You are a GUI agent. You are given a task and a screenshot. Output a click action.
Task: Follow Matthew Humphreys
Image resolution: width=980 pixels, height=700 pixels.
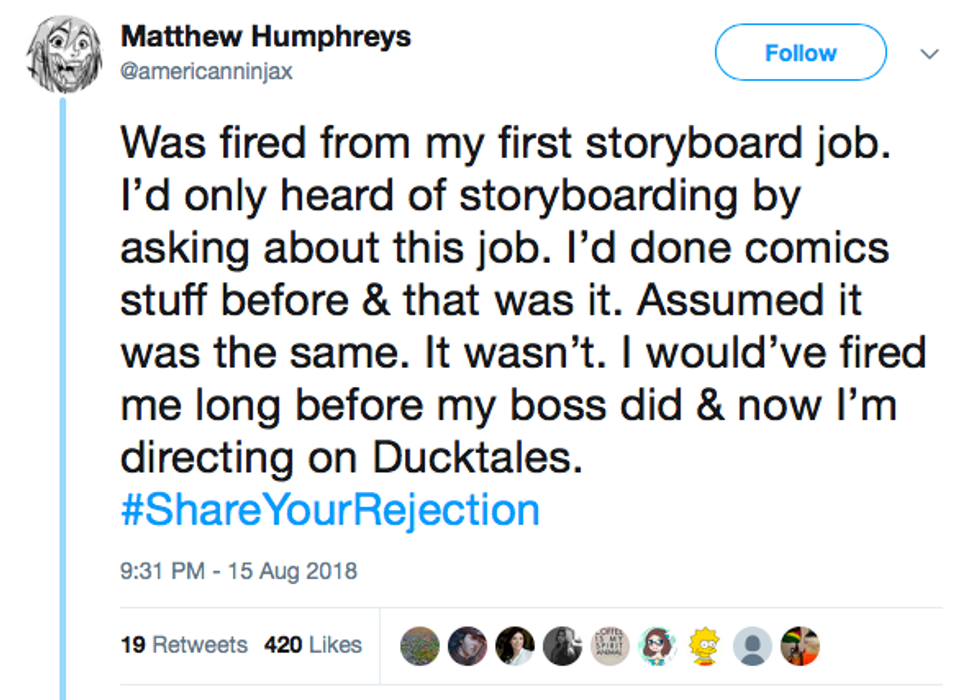[x=800, y=52]
